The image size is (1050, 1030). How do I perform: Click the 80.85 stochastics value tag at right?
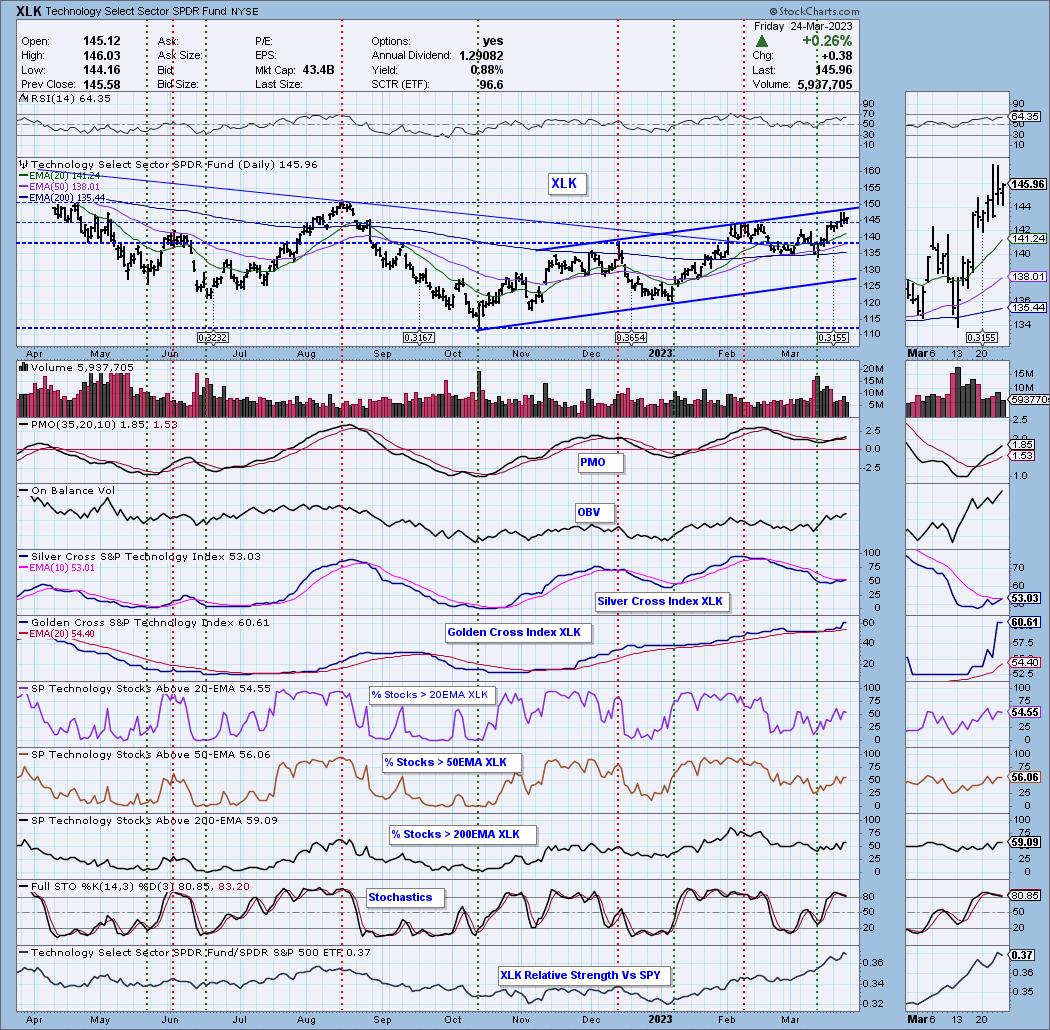pos(1025,895)
